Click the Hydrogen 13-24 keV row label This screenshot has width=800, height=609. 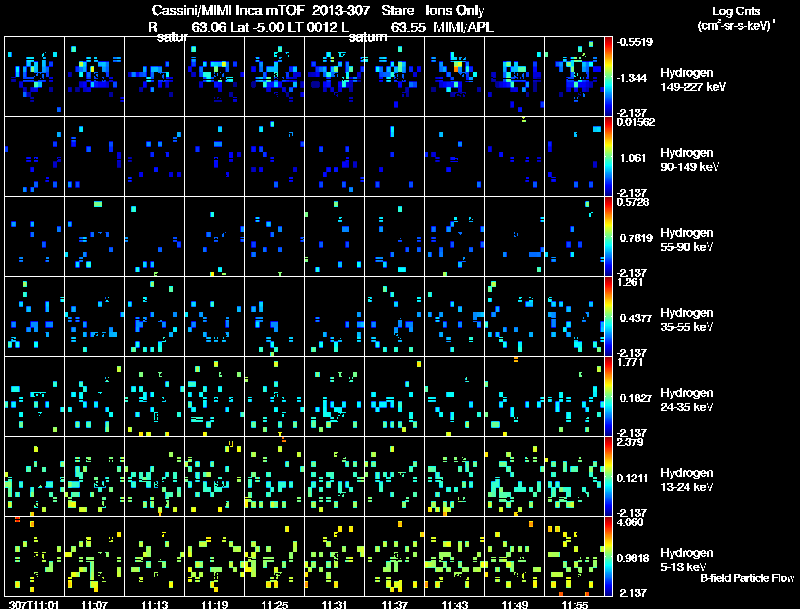click(x=687, y=480)
